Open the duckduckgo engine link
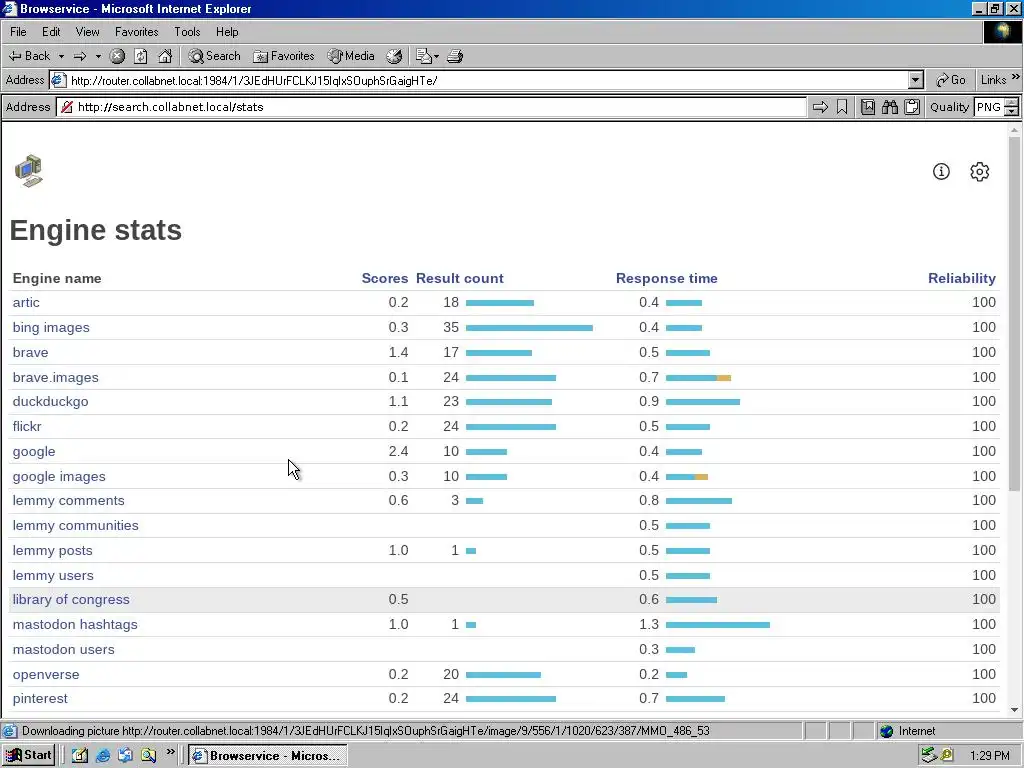 pyautogui.click(x=50, y=402)
